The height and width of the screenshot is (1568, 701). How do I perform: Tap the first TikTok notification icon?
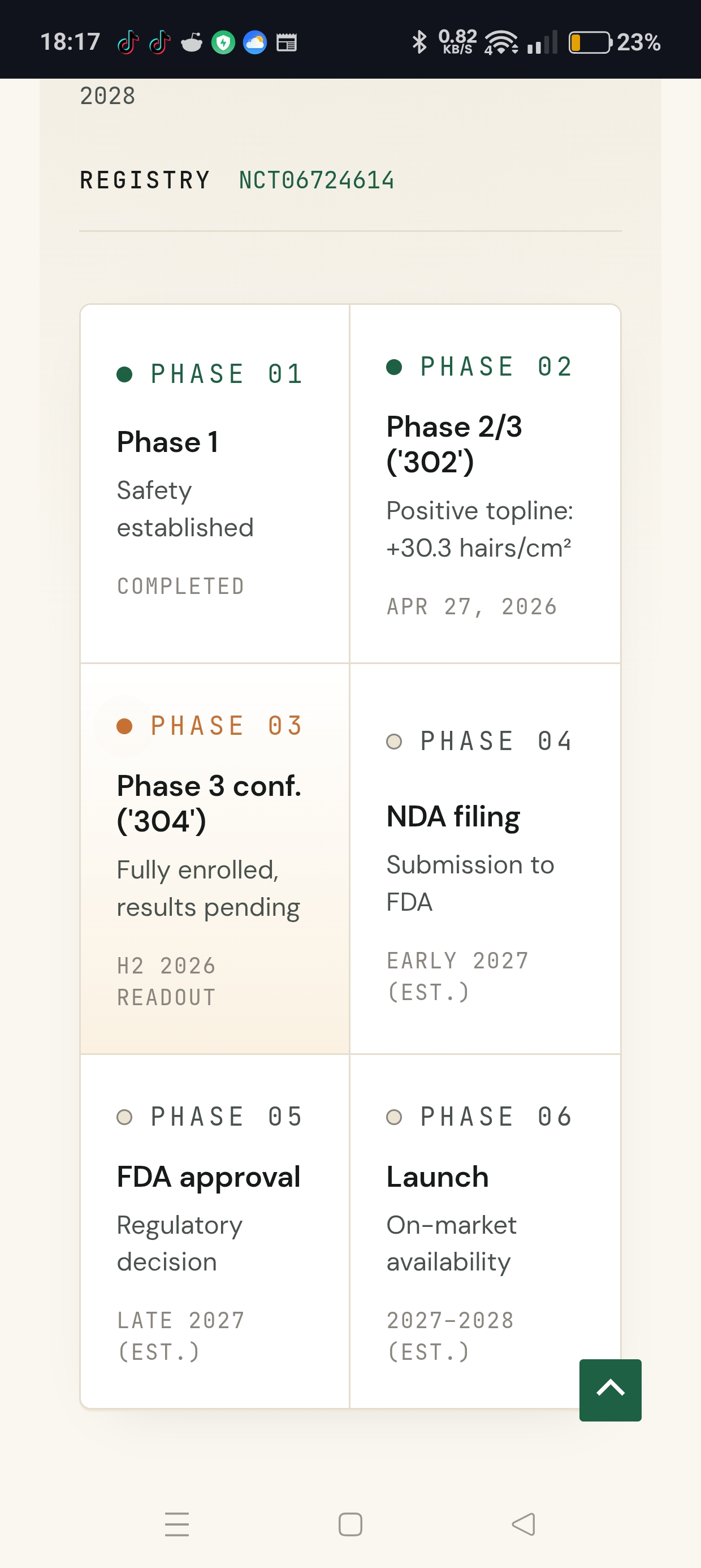point(128,42)
